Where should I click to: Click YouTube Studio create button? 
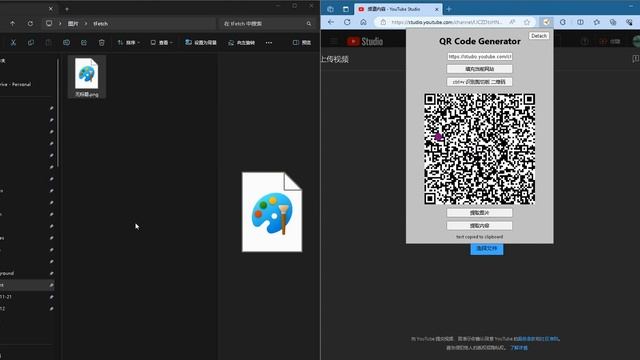click(x=610, y=41)
